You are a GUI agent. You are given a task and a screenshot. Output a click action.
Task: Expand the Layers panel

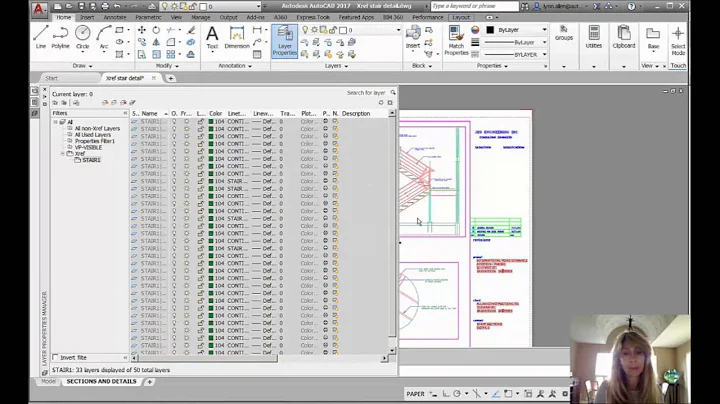tap(336, 66)
